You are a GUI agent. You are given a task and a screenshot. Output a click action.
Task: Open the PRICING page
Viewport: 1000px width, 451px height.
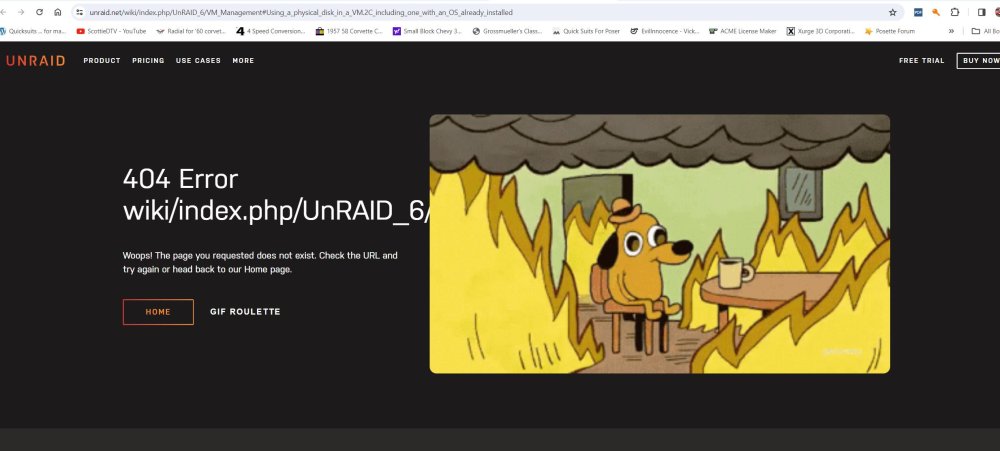[x=148, y=61]
